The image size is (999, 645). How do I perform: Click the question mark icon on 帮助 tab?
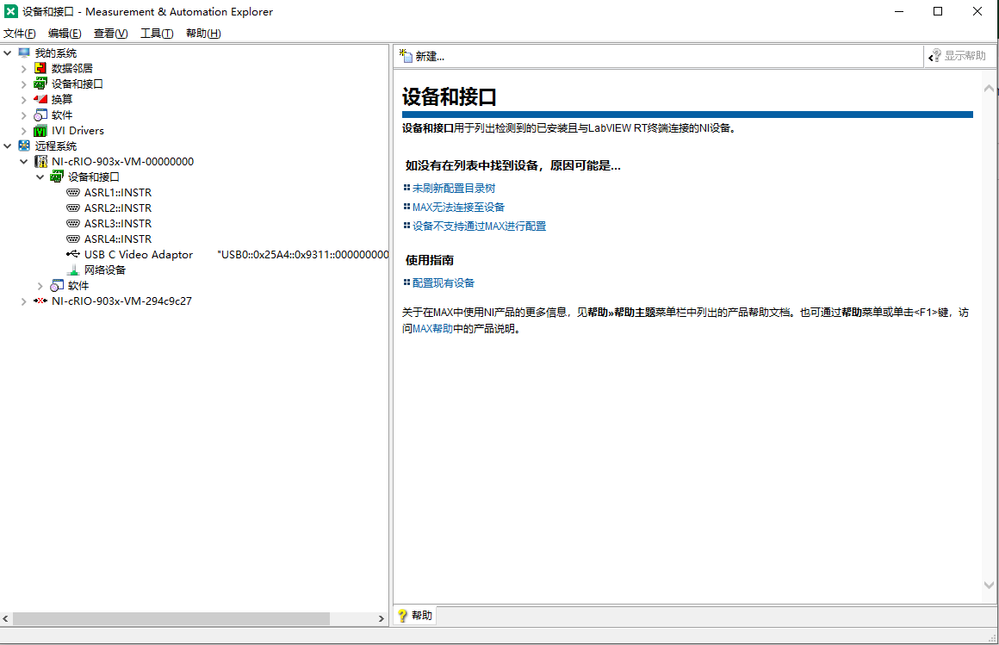403,616
